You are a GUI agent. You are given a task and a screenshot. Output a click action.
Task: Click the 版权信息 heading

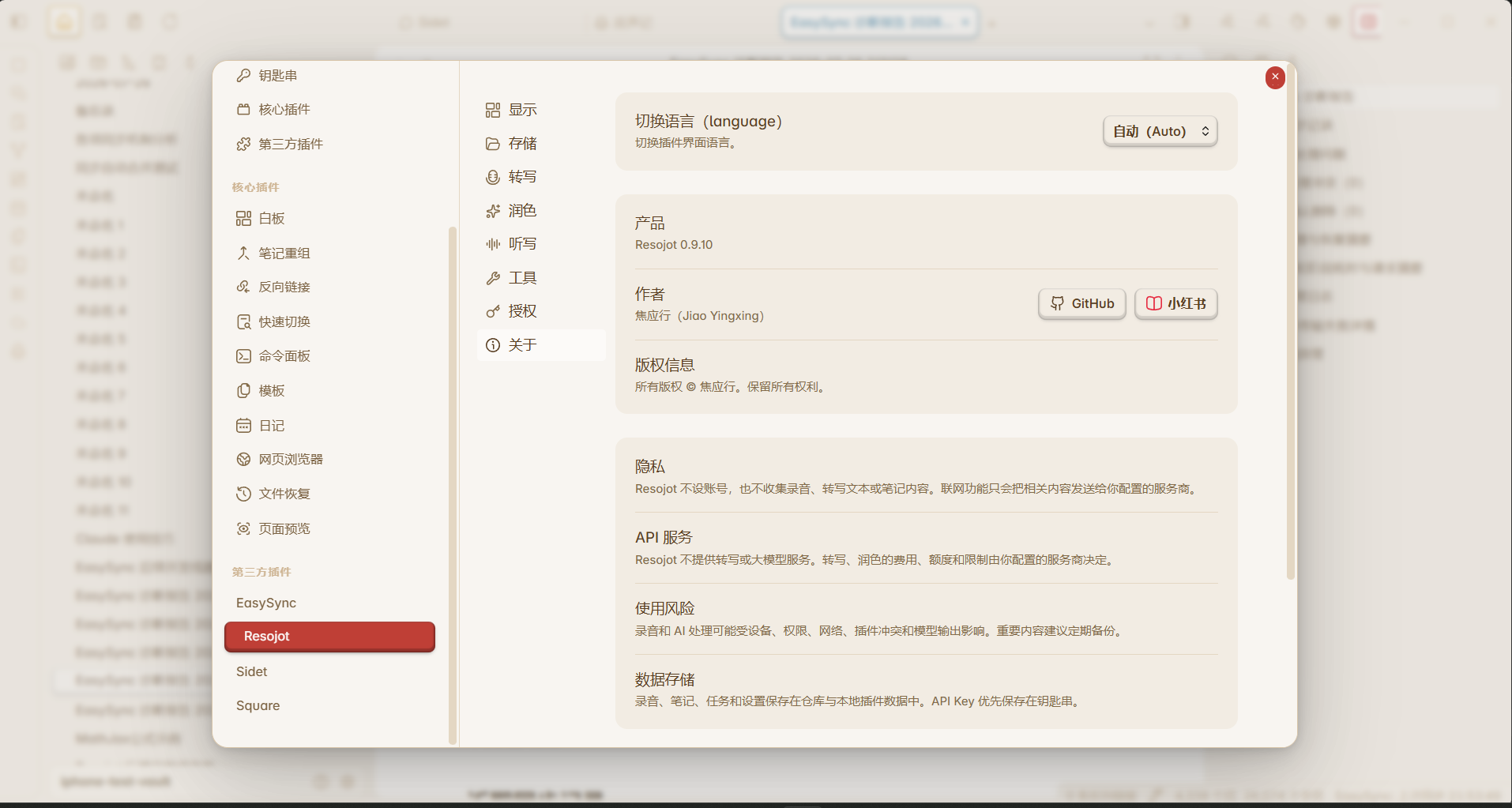point(665,365)
